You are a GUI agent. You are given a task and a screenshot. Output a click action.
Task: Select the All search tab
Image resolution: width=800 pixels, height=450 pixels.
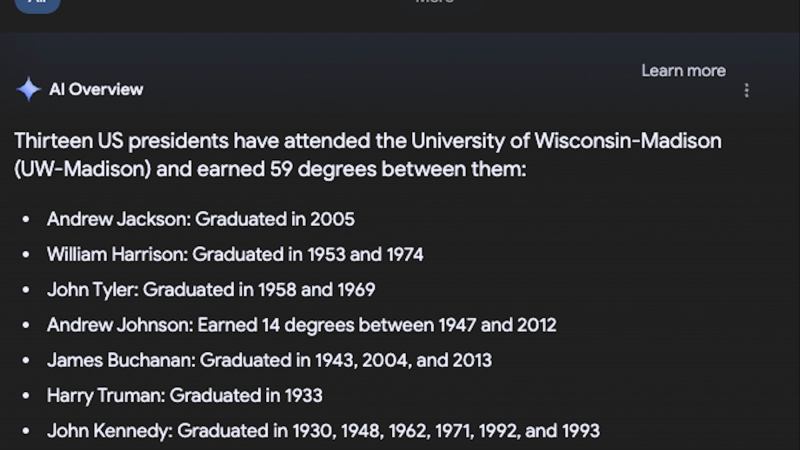pos(37,3)
